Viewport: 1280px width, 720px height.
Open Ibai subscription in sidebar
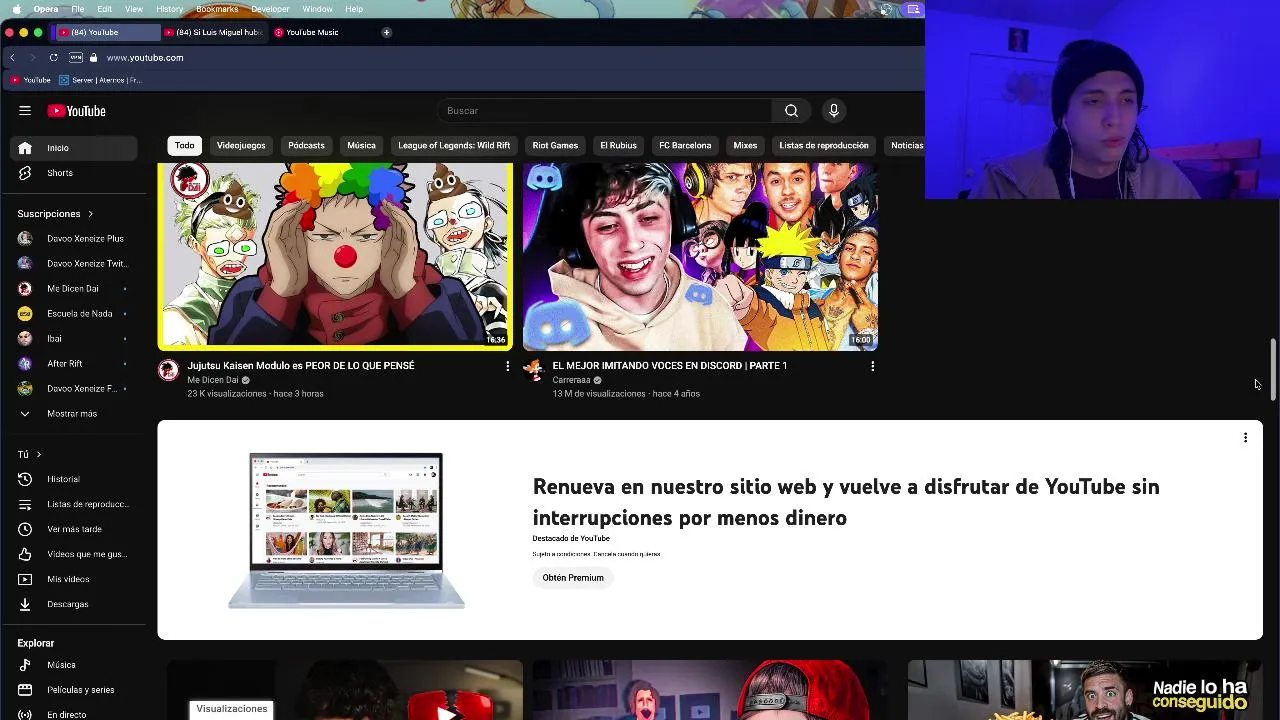(74, 339)
